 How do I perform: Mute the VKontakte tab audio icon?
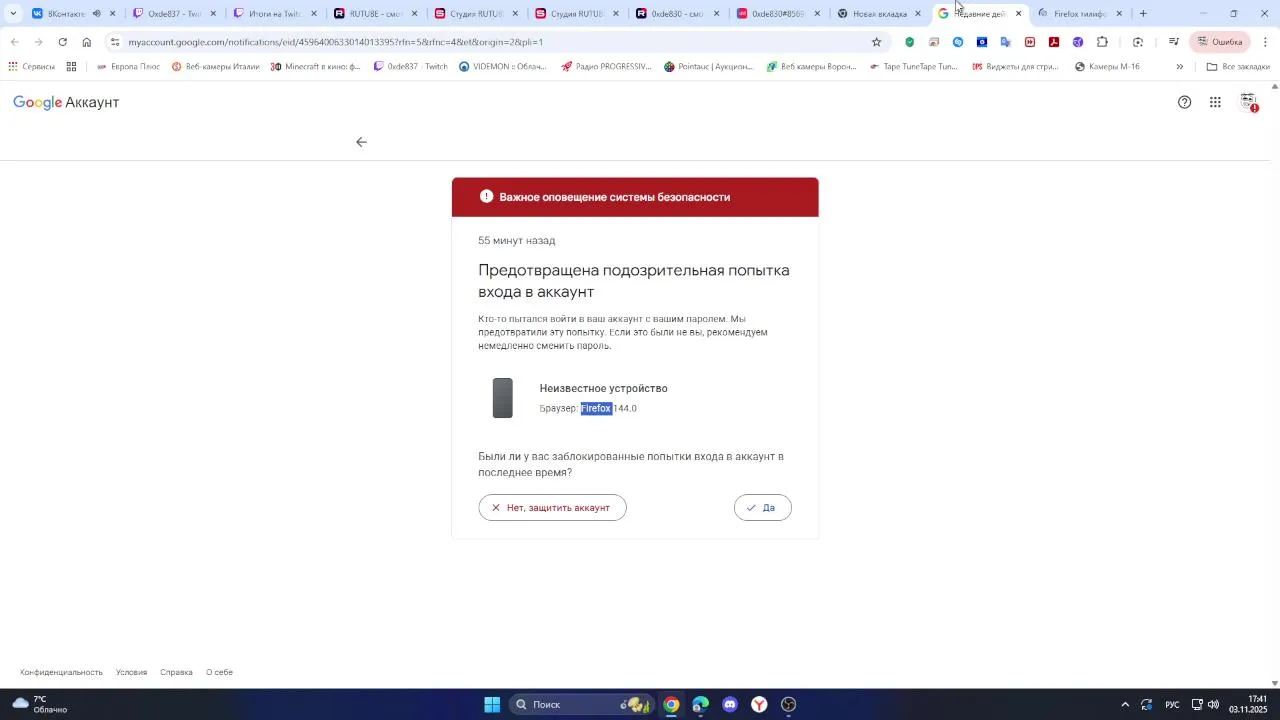tap(96, 14)
